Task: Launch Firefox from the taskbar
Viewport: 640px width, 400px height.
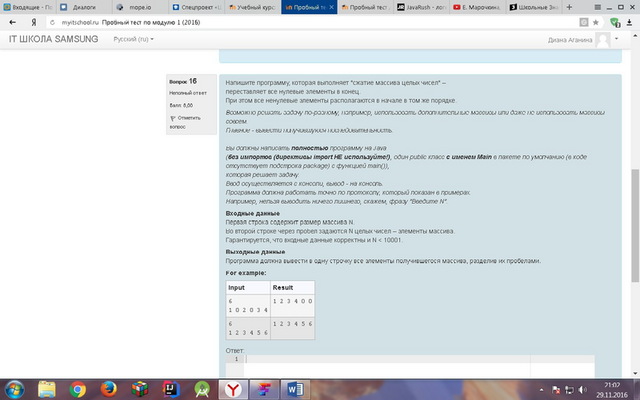Action: 109,389
